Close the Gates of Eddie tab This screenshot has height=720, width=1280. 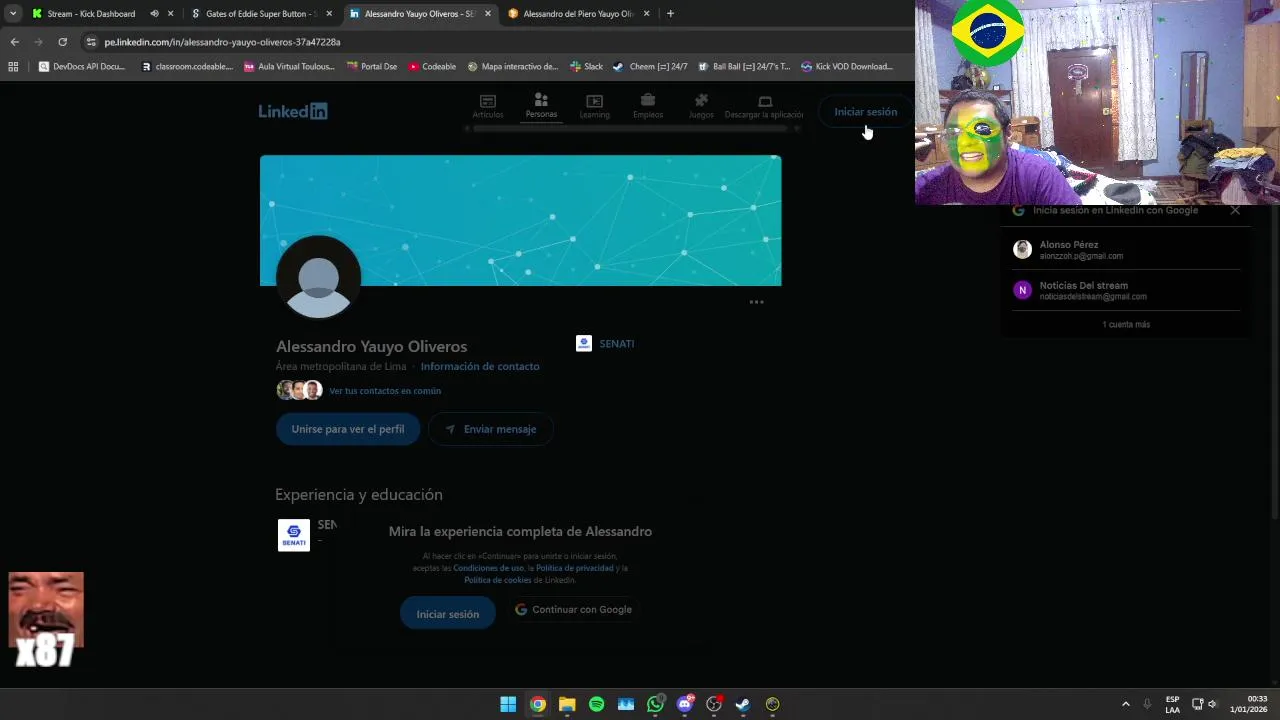[329, 14]
